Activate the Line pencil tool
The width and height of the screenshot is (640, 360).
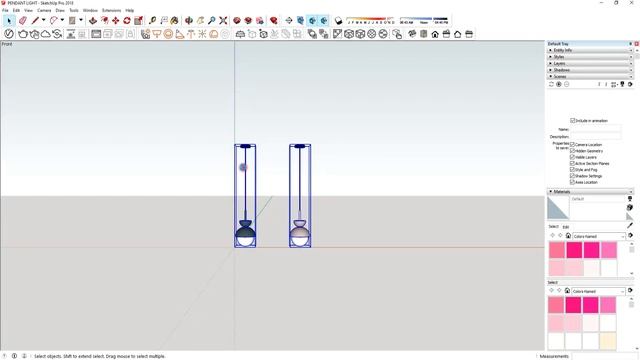tap(36, 20)
